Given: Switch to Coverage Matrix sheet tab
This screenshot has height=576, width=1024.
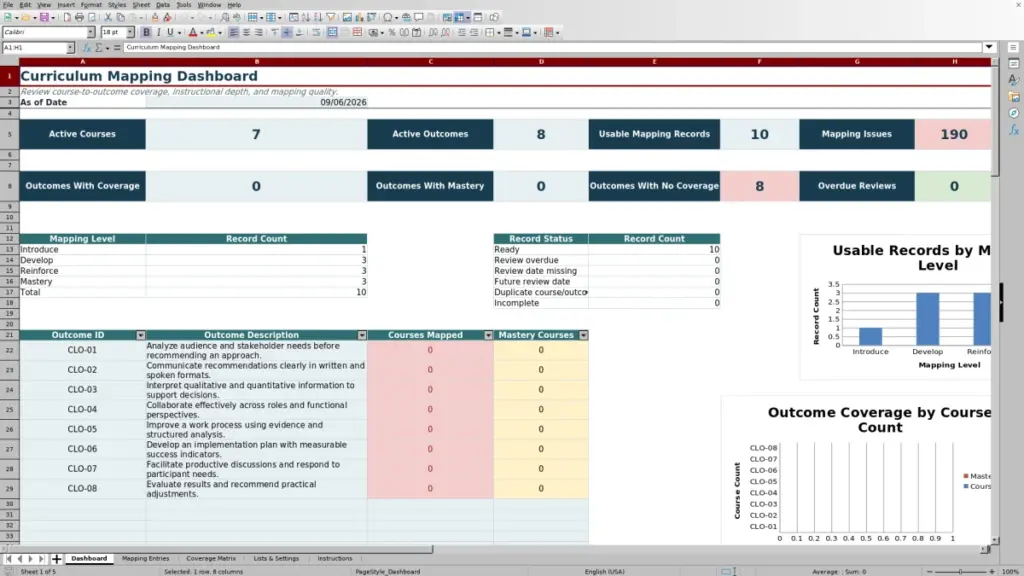Looking at the screenshot, I should [x=211, y=559].
